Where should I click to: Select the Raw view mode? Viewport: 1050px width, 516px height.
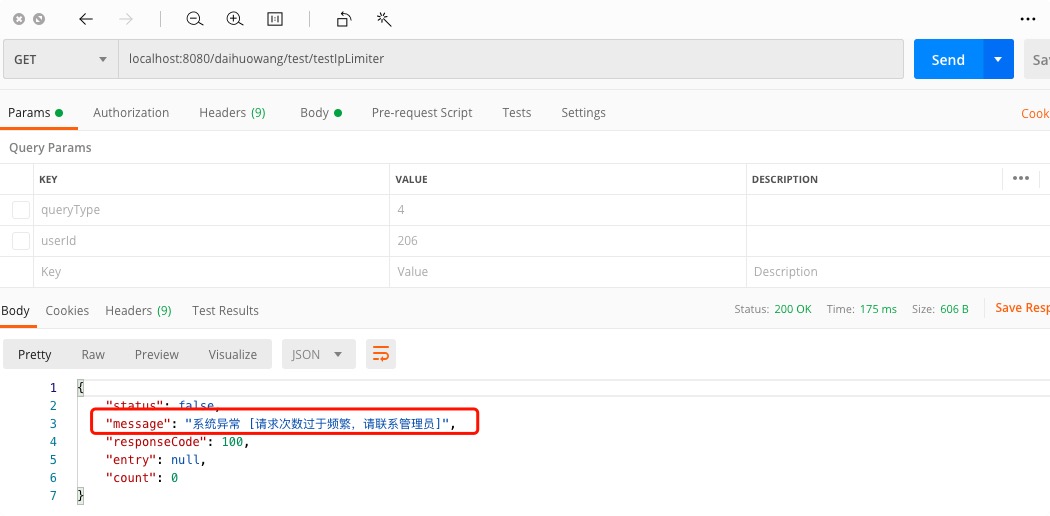click(93, 354)
